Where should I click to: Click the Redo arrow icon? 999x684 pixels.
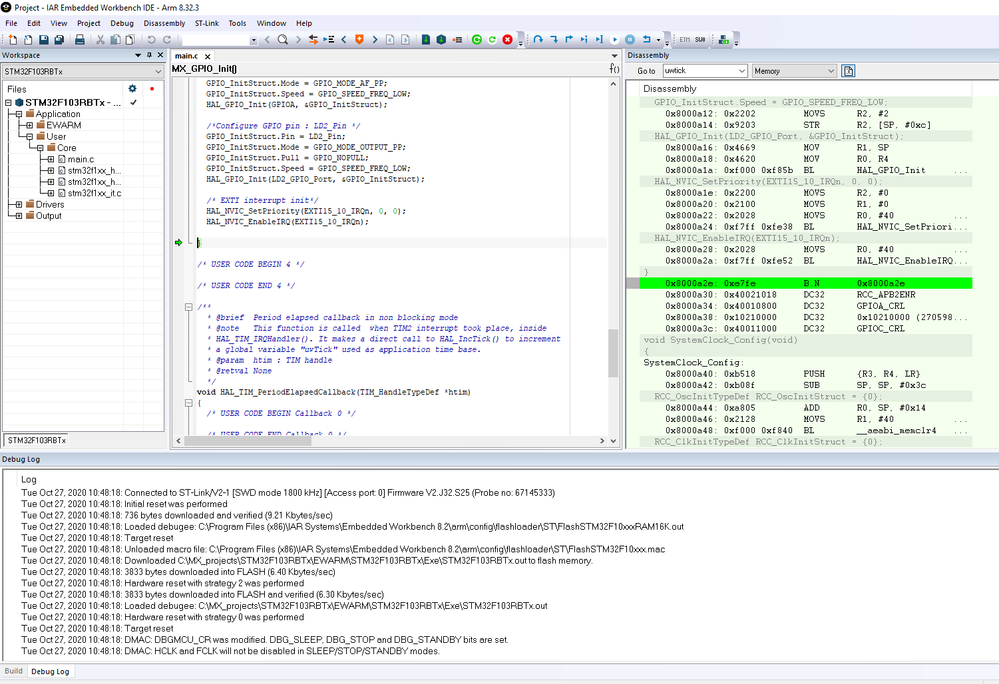click(x=167, y=39)
